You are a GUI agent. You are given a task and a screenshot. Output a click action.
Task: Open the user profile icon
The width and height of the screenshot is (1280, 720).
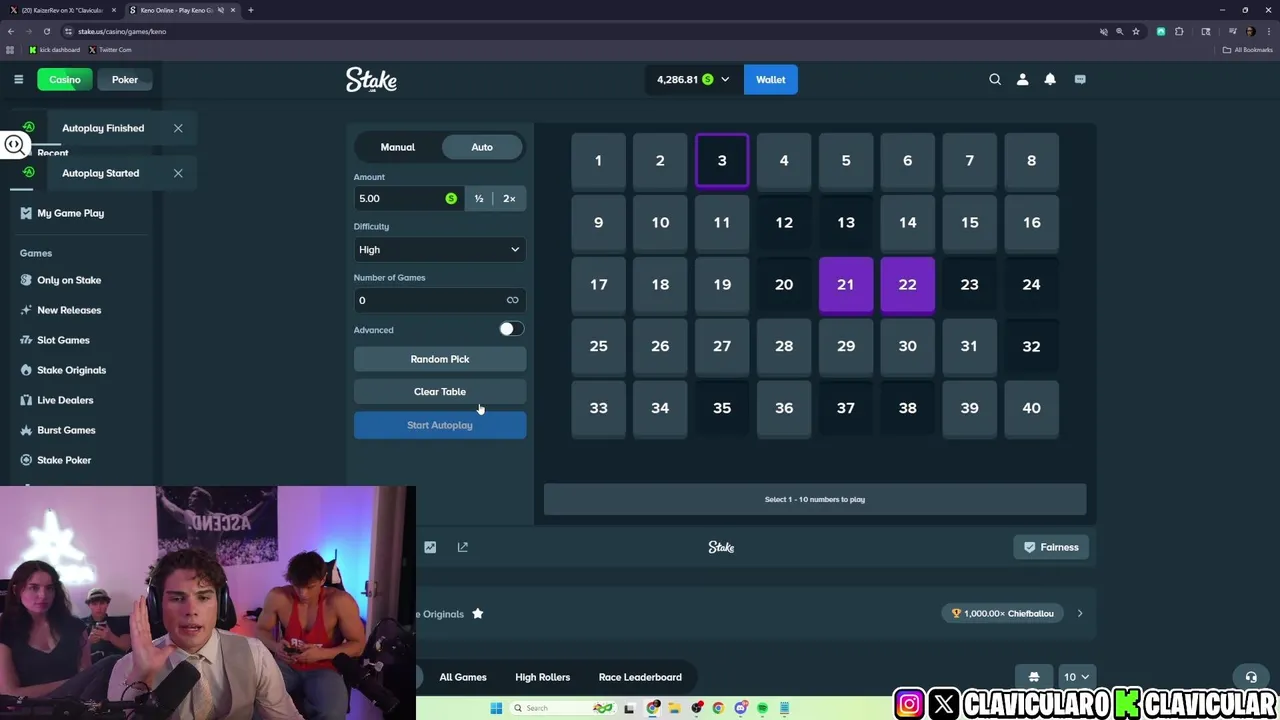coord(1022,79)
